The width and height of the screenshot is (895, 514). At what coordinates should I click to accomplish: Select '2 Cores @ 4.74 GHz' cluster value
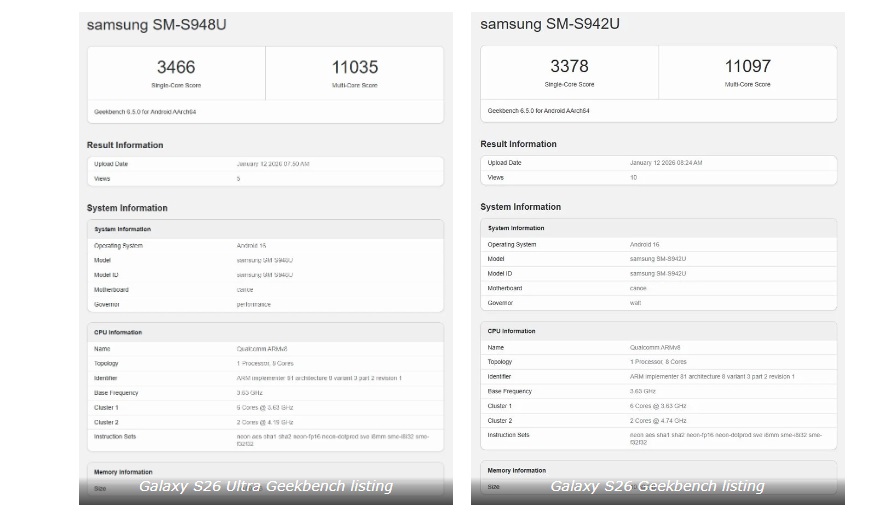(658, 422)
